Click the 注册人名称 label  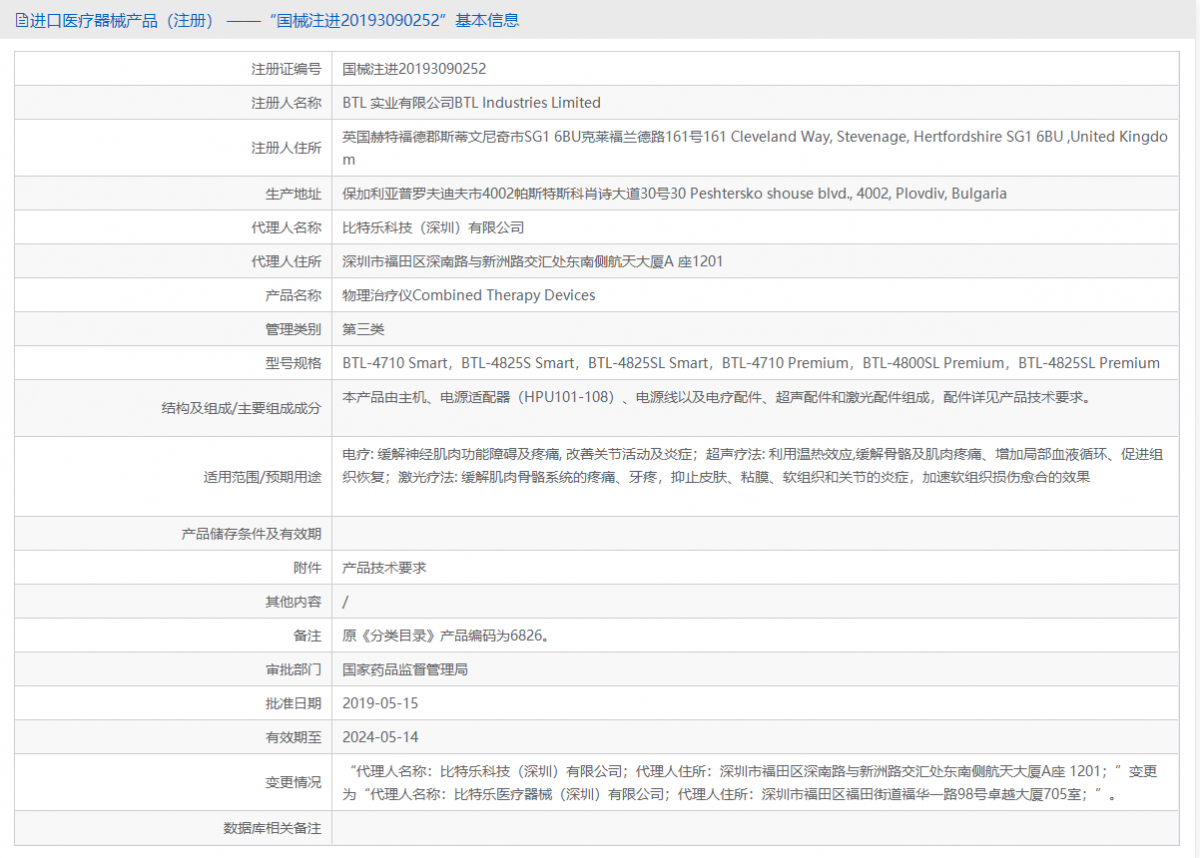click(x=286, y=102)
